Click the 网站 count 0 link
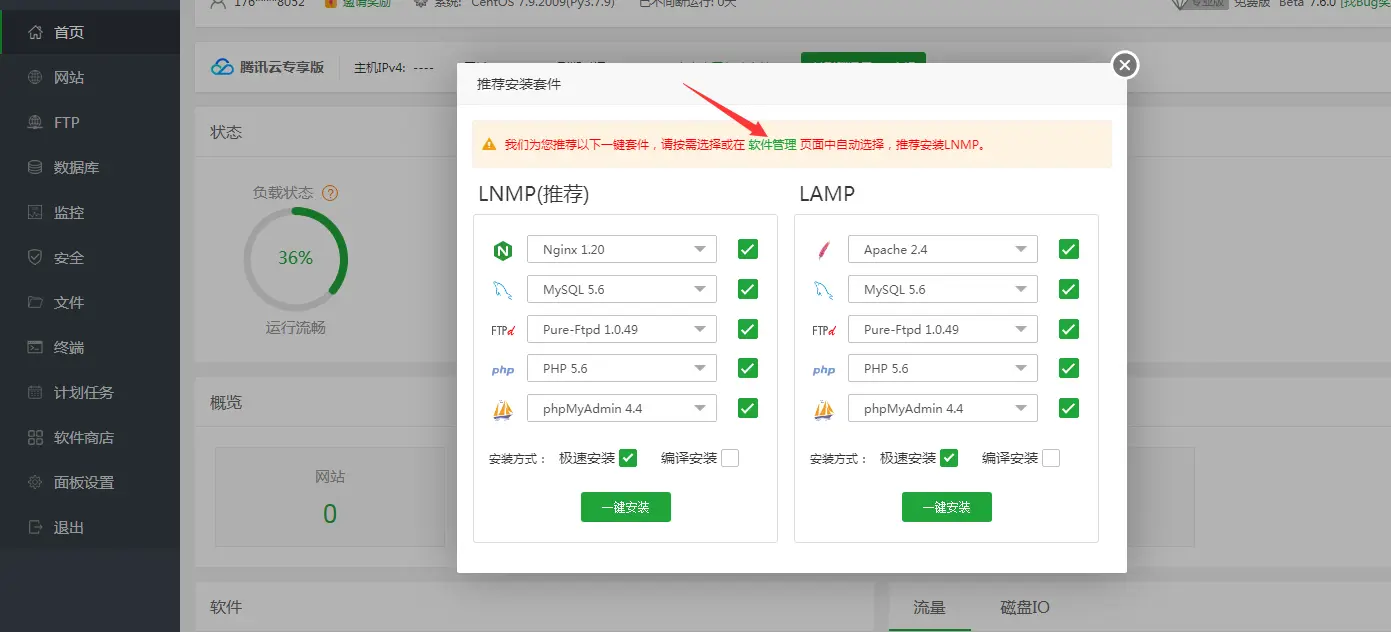The height and width of the screenshot is (632, 1391). click(x=330, y=514)
